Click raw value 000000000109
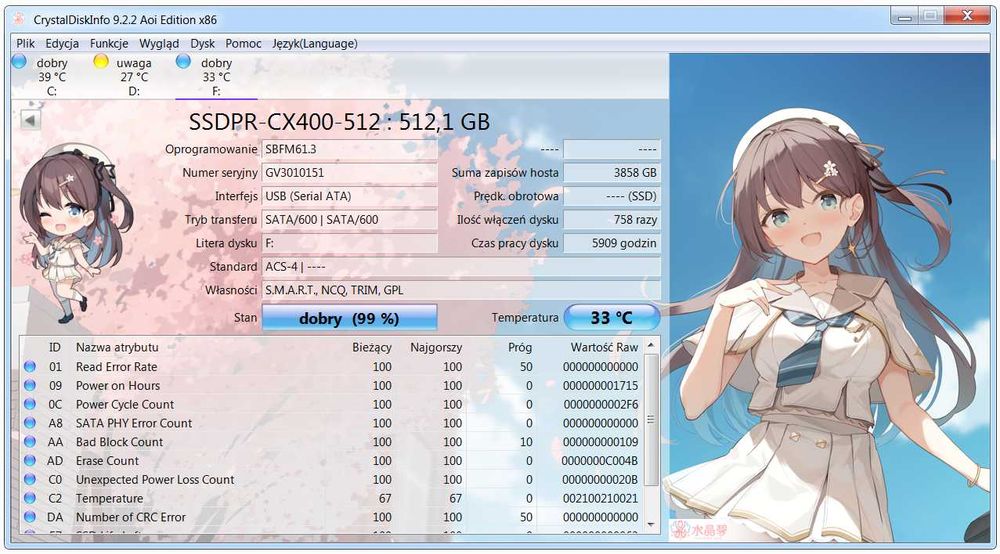Image resolution: width=1000 pixels, height=554 pixels. pyautogui.click(x=600, y=442)
